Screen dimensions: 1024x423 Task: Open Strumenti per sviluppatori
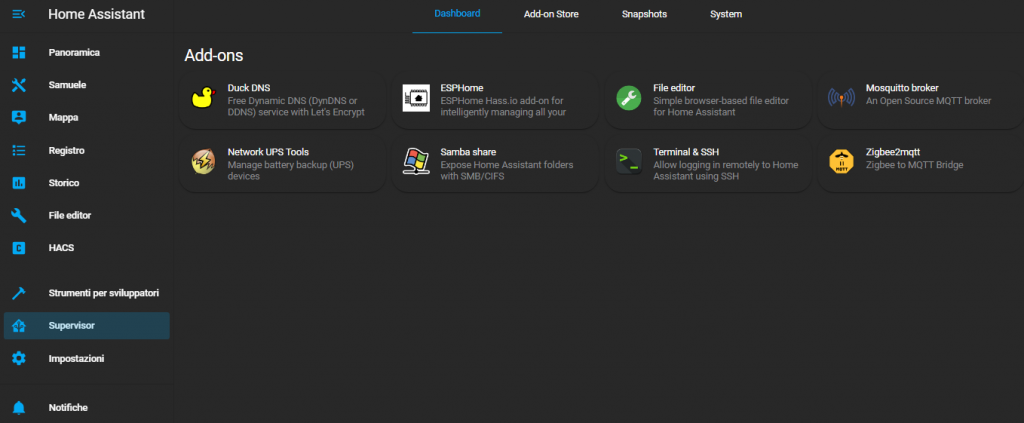click(103, 293)
